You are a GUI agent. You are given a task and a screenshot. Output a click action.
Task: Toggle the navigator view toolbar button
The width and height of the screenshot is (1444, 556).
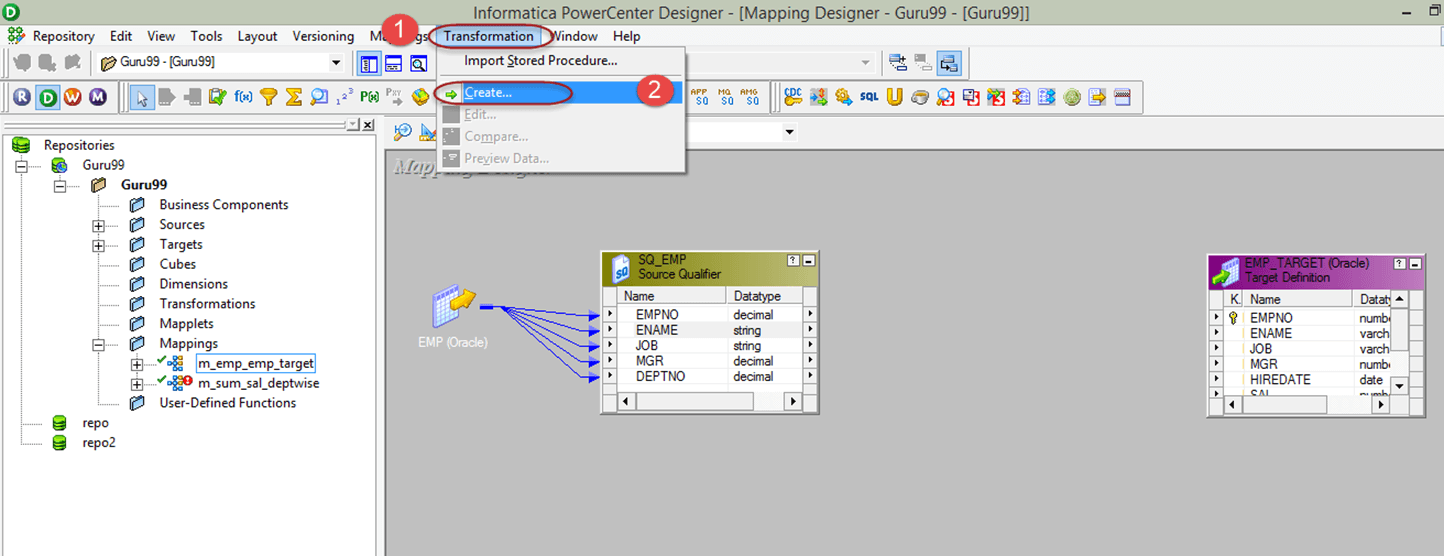(369, 63)
